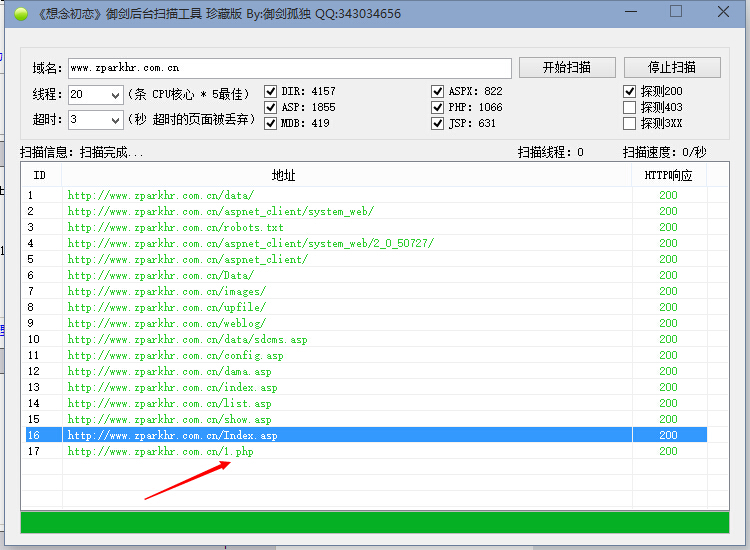
Task: Click the 200 response in row 17
Action: [668, 451]
